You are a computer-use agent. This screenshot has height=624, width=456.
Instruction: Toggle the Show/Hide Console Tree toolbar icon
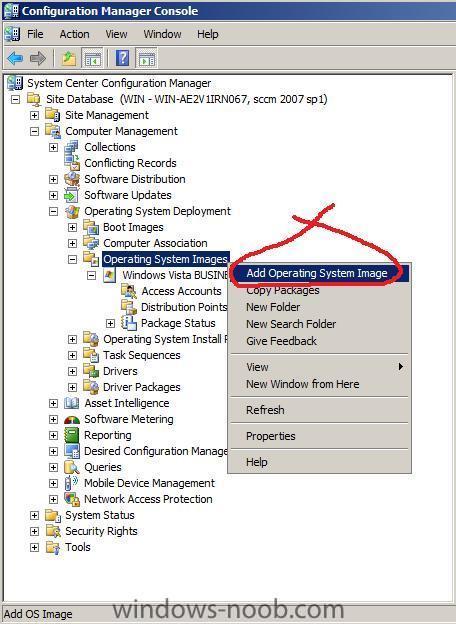point(92,59)
